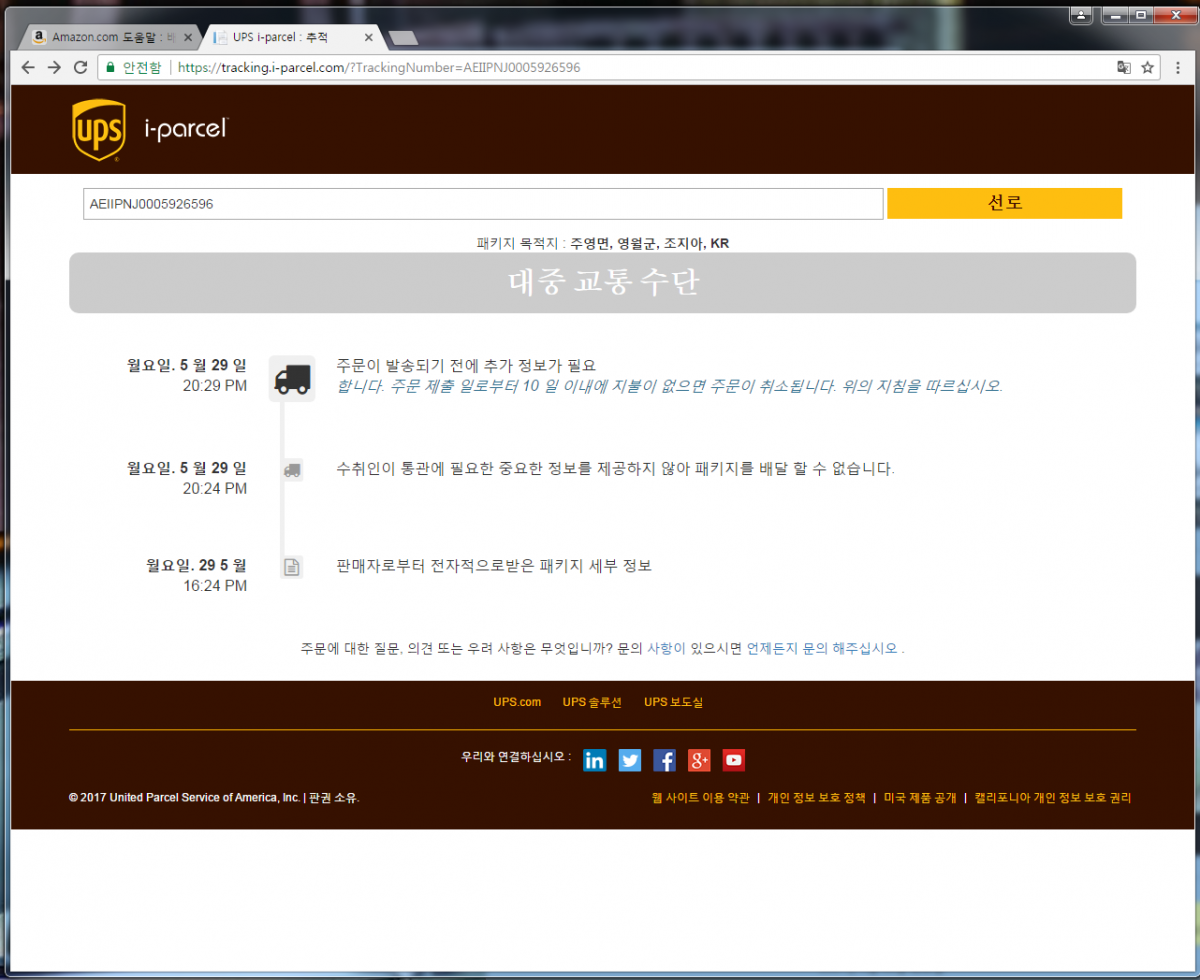Open 캘리포니아 개인 정보 보호 권리 link

(1053, 798)
